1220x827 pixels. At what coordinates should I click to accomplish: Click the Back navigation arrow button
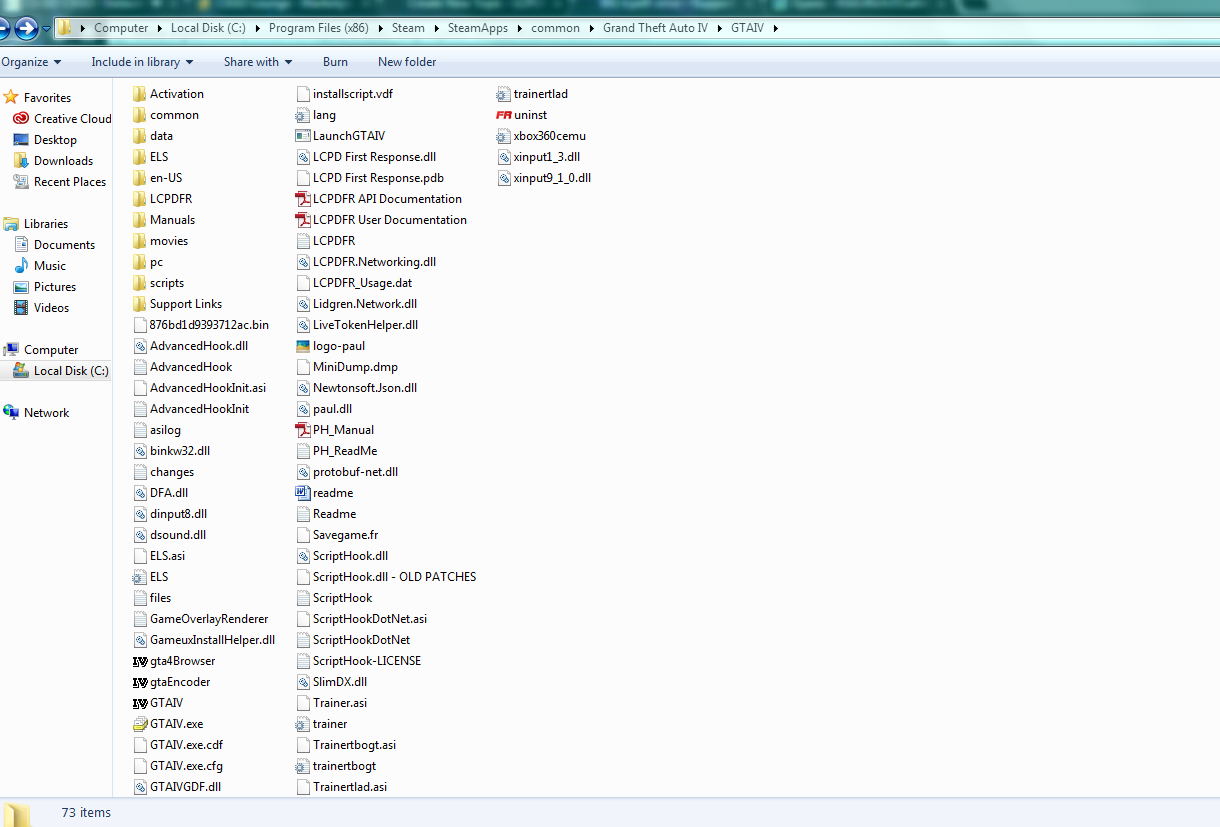point(3,29)
